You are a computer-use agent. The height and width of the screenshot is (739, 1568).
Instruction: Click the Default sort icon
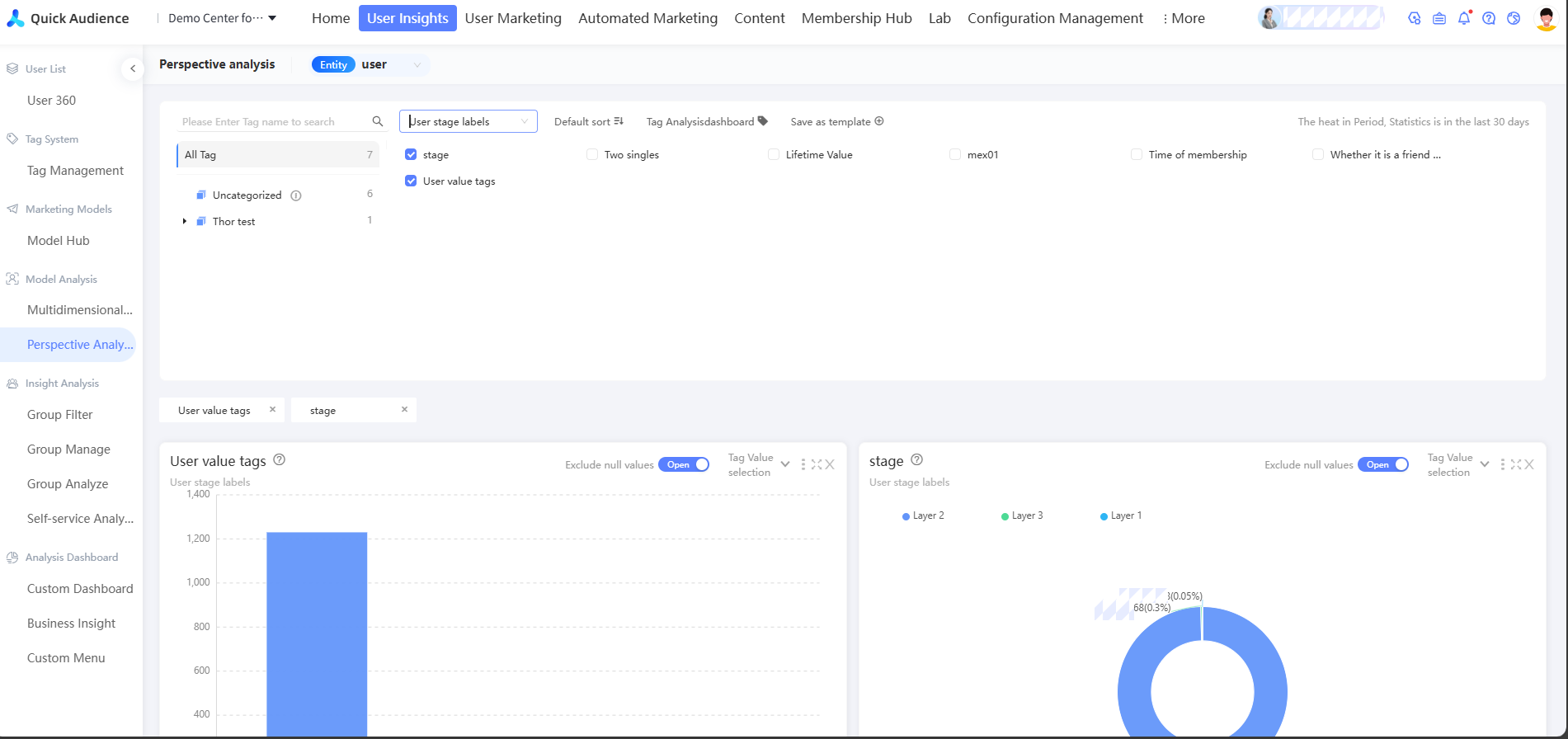619,121
